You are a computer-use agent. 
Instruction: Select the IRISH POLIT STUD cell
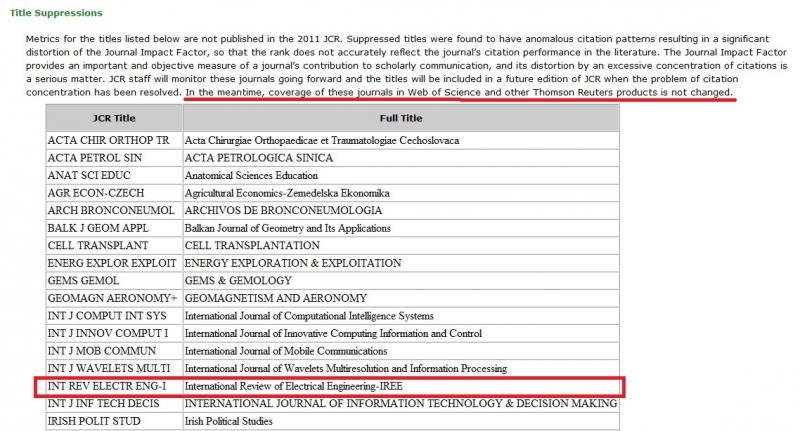[114, 421]
